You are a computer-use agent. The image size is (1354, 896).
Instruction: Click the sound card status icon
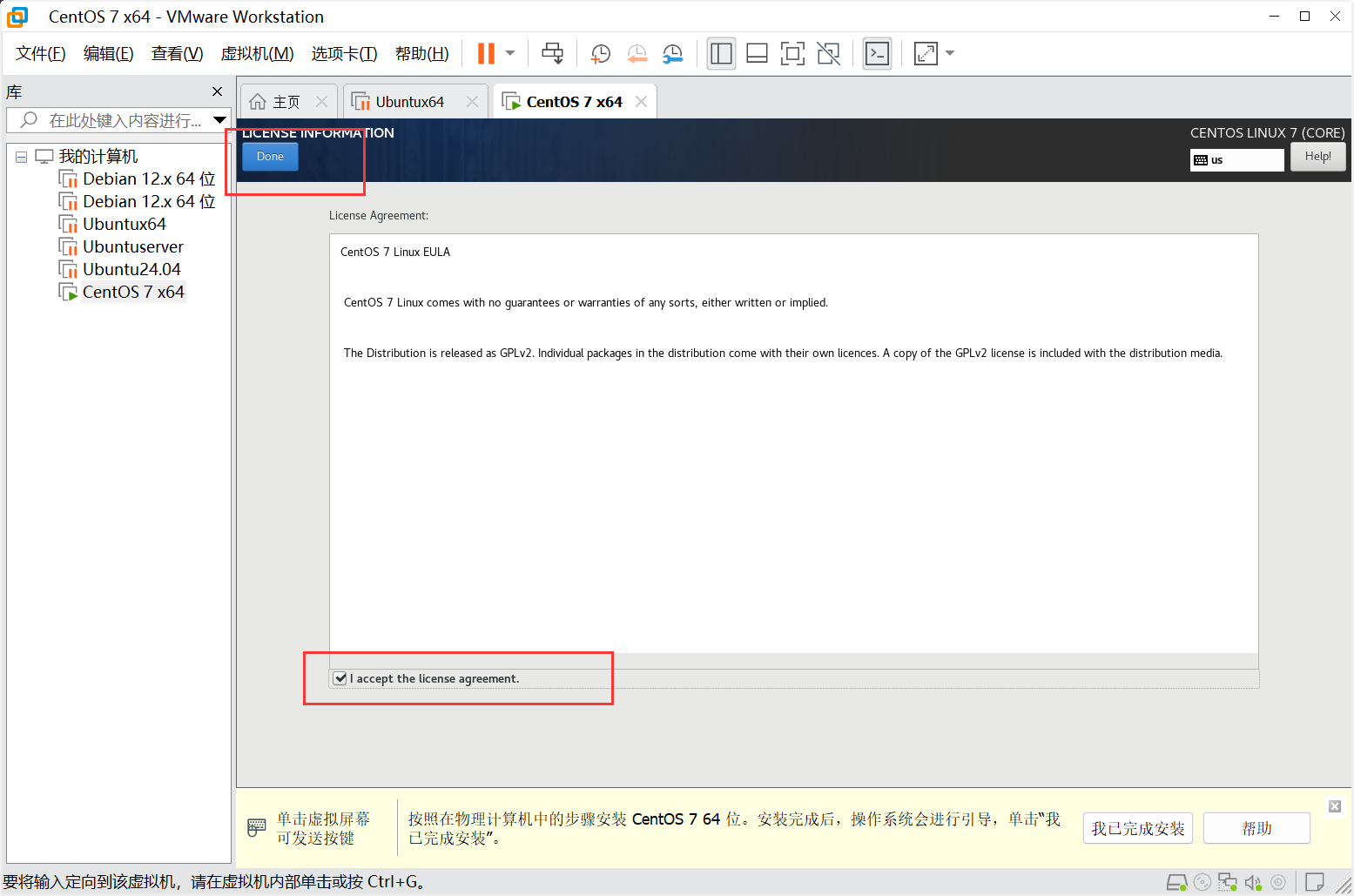point(1253,882)
